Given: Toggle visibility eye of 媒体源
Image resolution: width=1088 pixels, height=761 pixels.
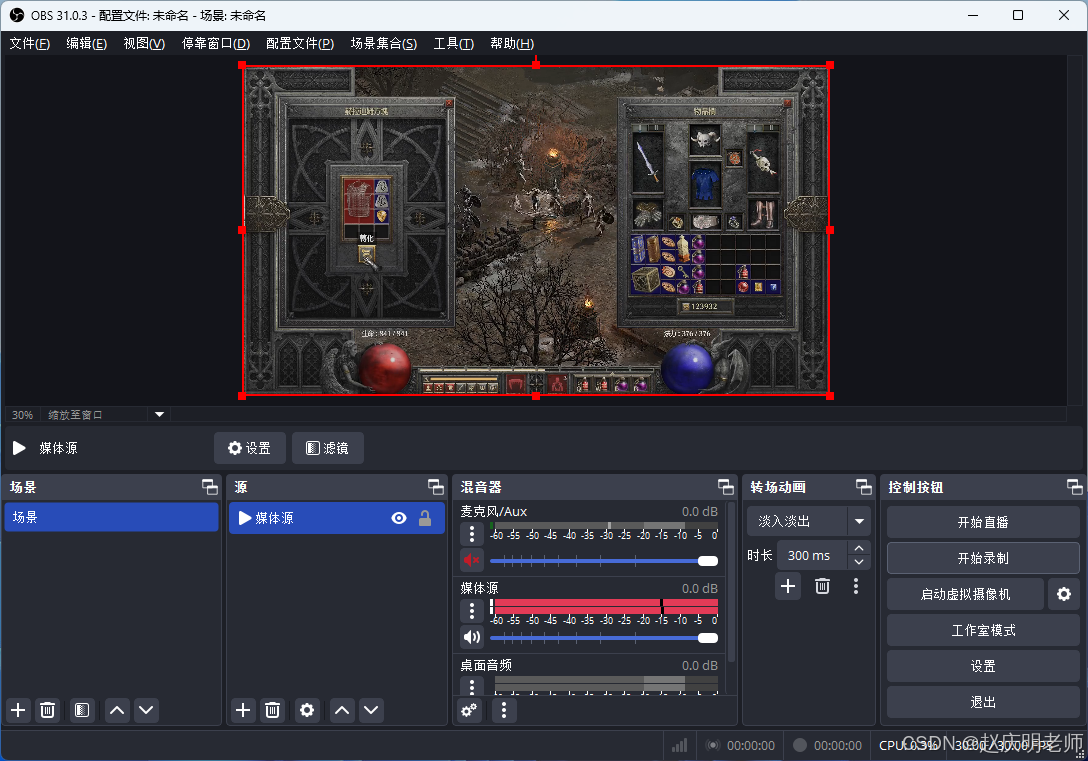Looking at the screenshot, I should [399, 518].
